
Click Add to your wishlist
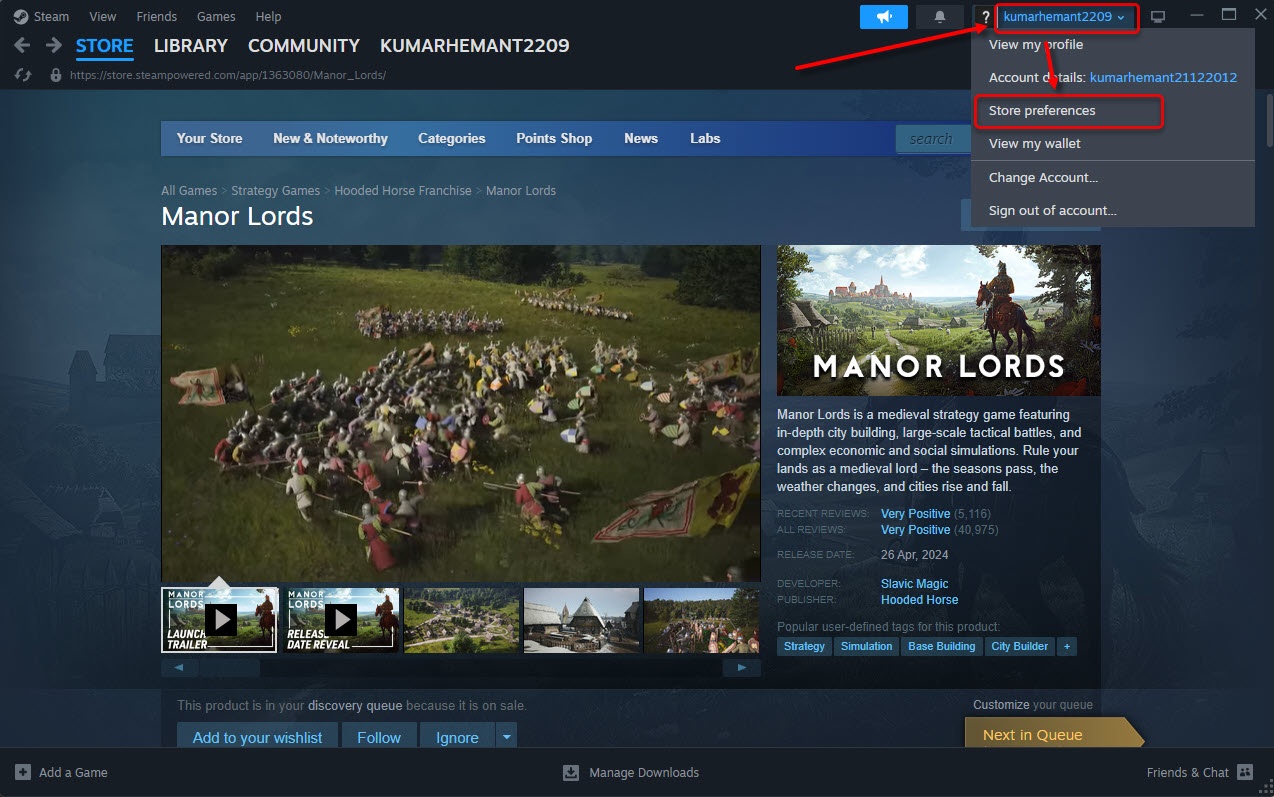click(257, 737)
